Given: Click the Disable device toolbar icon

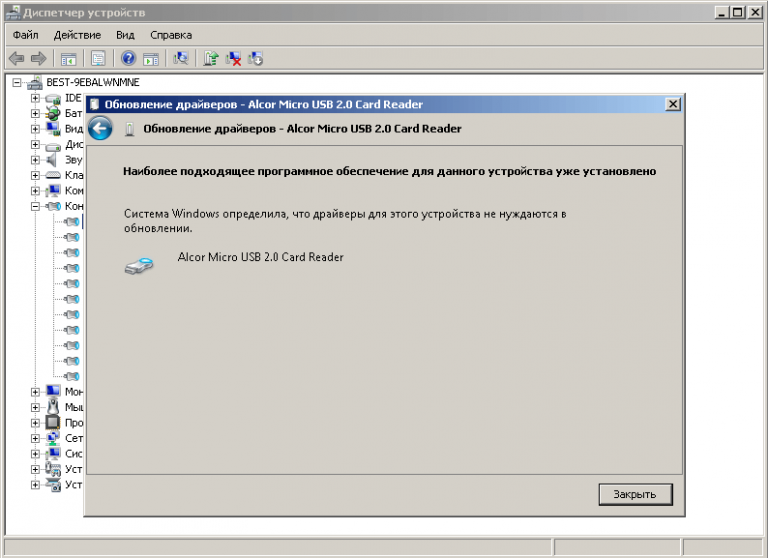Looking at the screenshot, I should (256, 59).
